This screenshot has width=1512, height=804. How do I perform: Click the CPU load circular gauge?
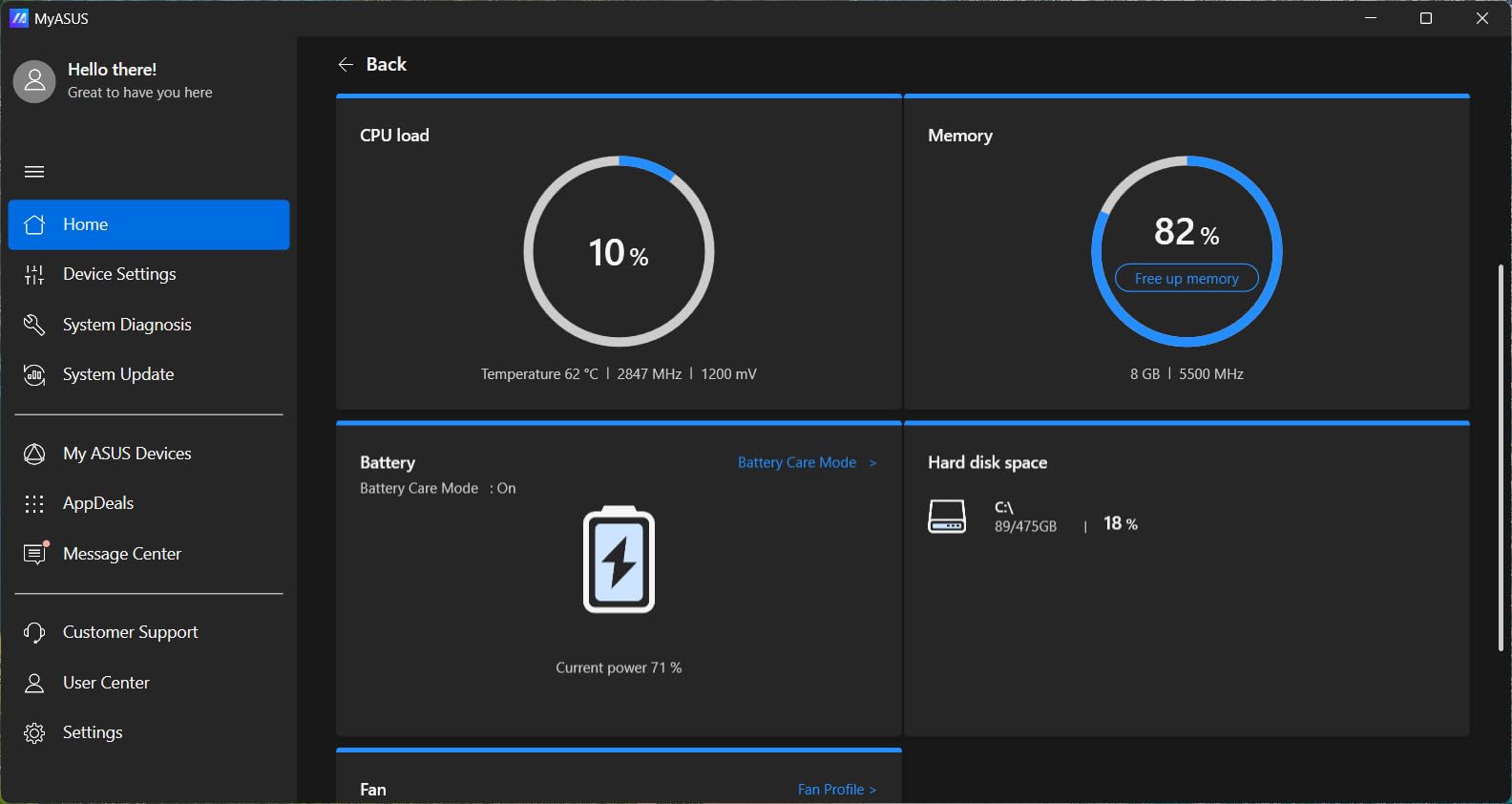coord(619,252)
